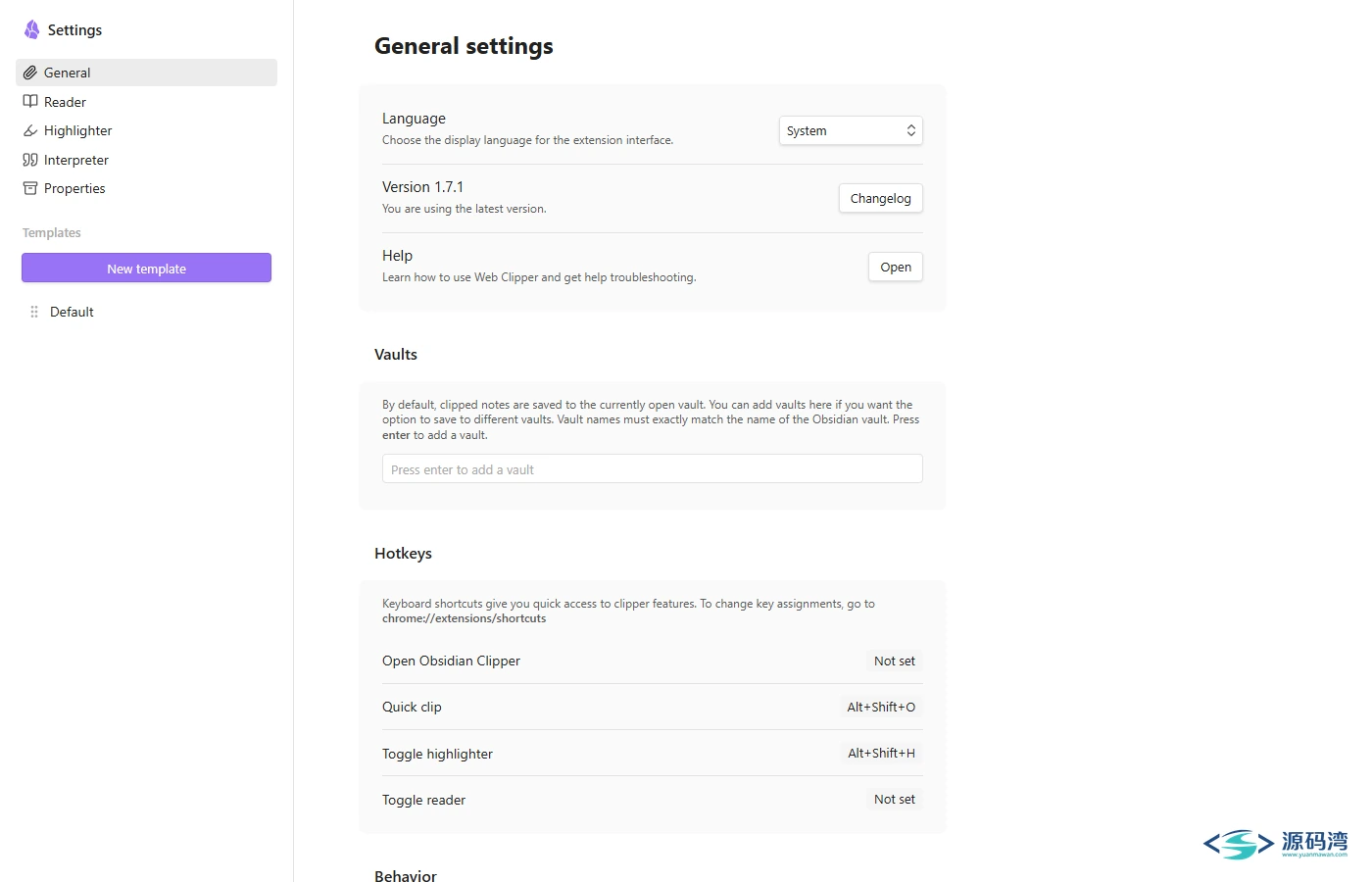The height and width of the screenshot is (882, 1372).
Task: Click the Obsidian logo icon beside Settings
Action: [x=32, y=29]
